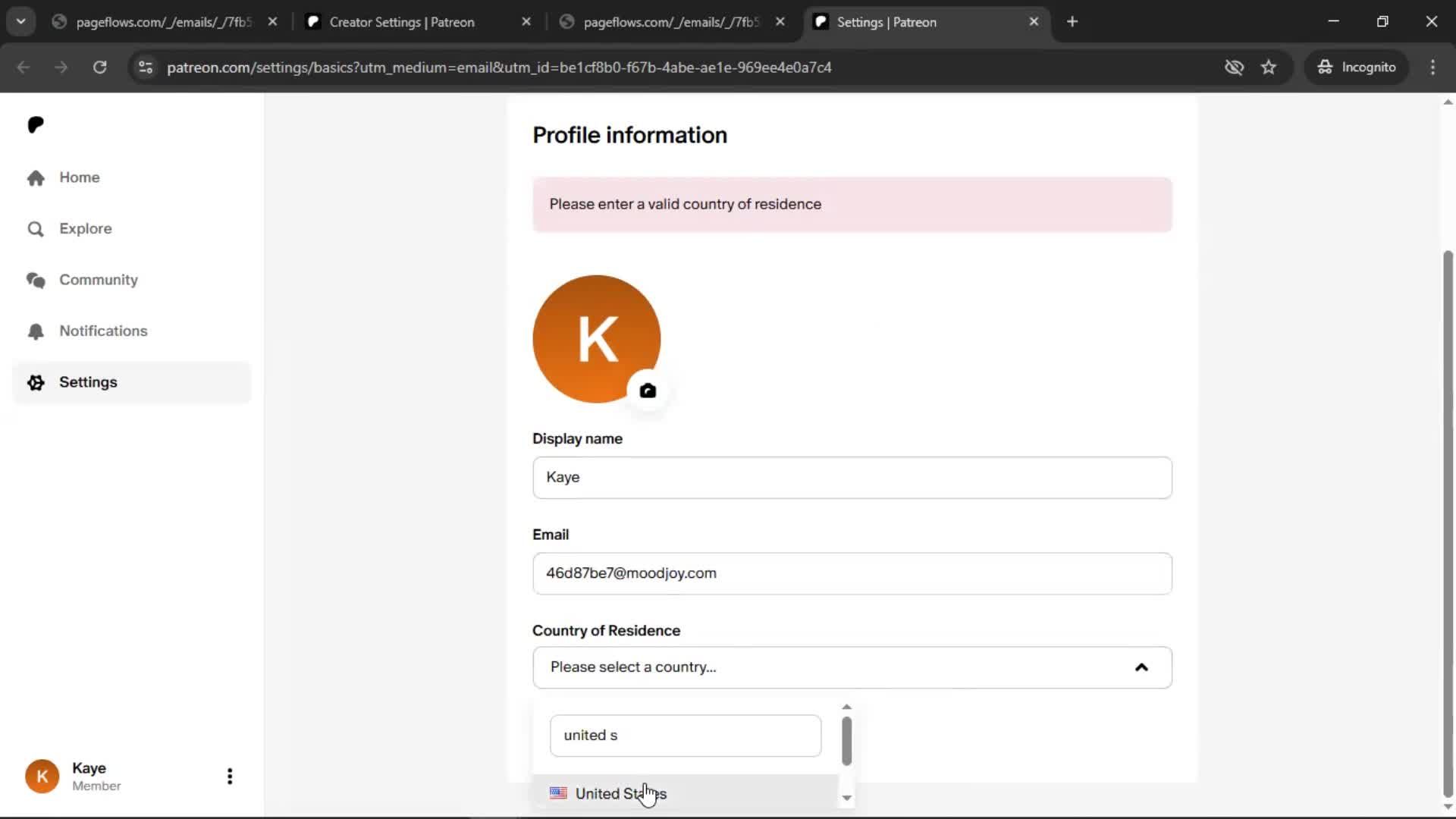The width and height of the screenshot is (1456, 819).
Task: Click the Incognito indicator button
Action: pyautogui.click(x=1357, y=67)
